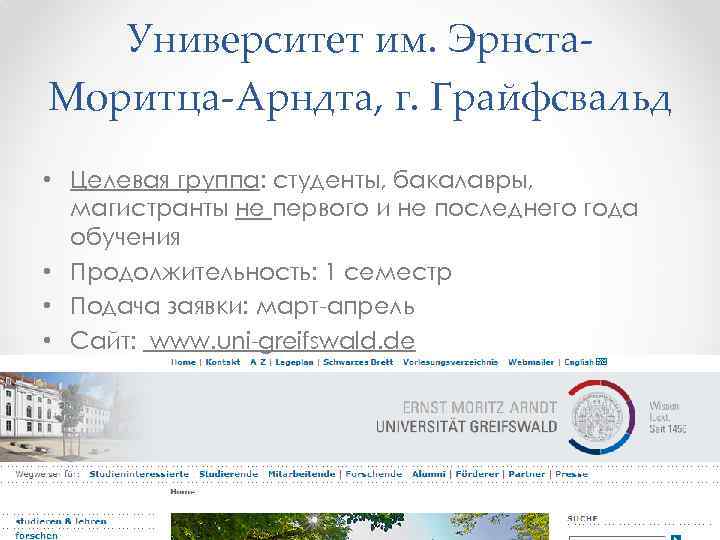Click the Wissen lockt. Seit 1456 slogan
This screenshot has height=540, width=720.
tap(668, 417)
